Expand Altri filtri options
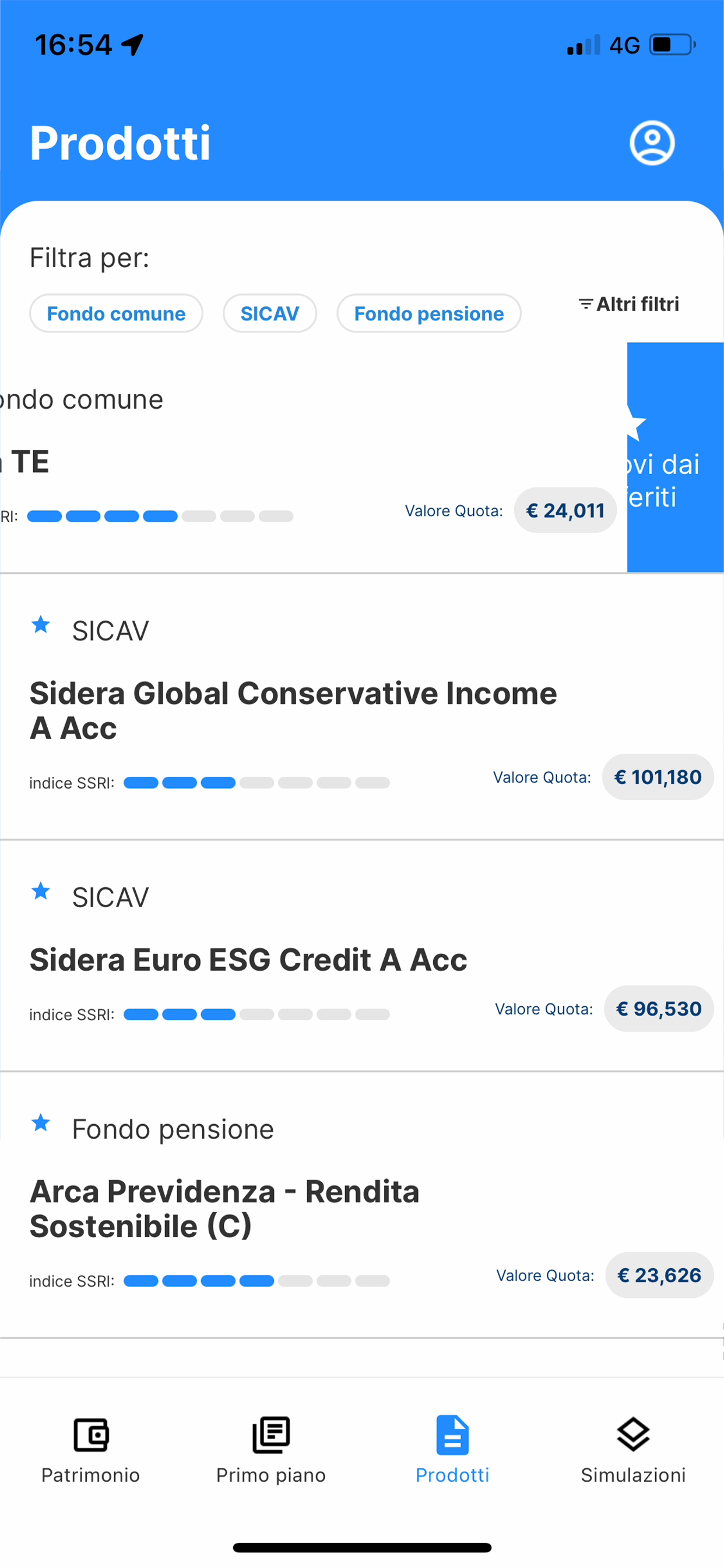Screen dimensions: 724x1568 [x=637, y=304]
